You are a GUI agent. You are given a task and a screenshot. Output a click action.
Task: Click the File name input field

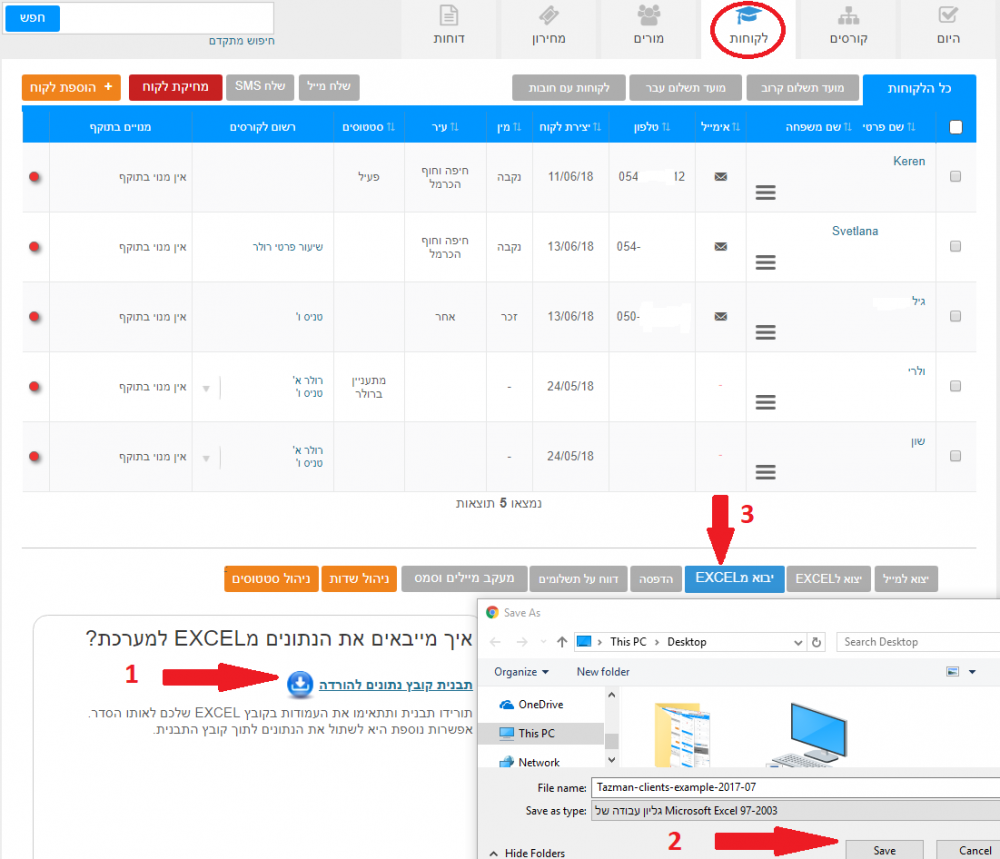(x=790, y=788)
